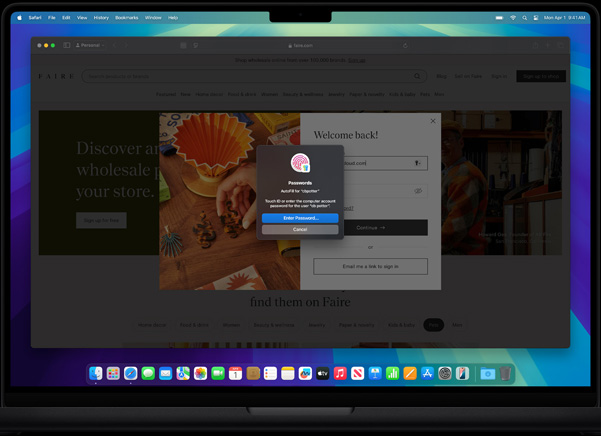
Task: Open the Blog link
Action: [x=441, y=76]
